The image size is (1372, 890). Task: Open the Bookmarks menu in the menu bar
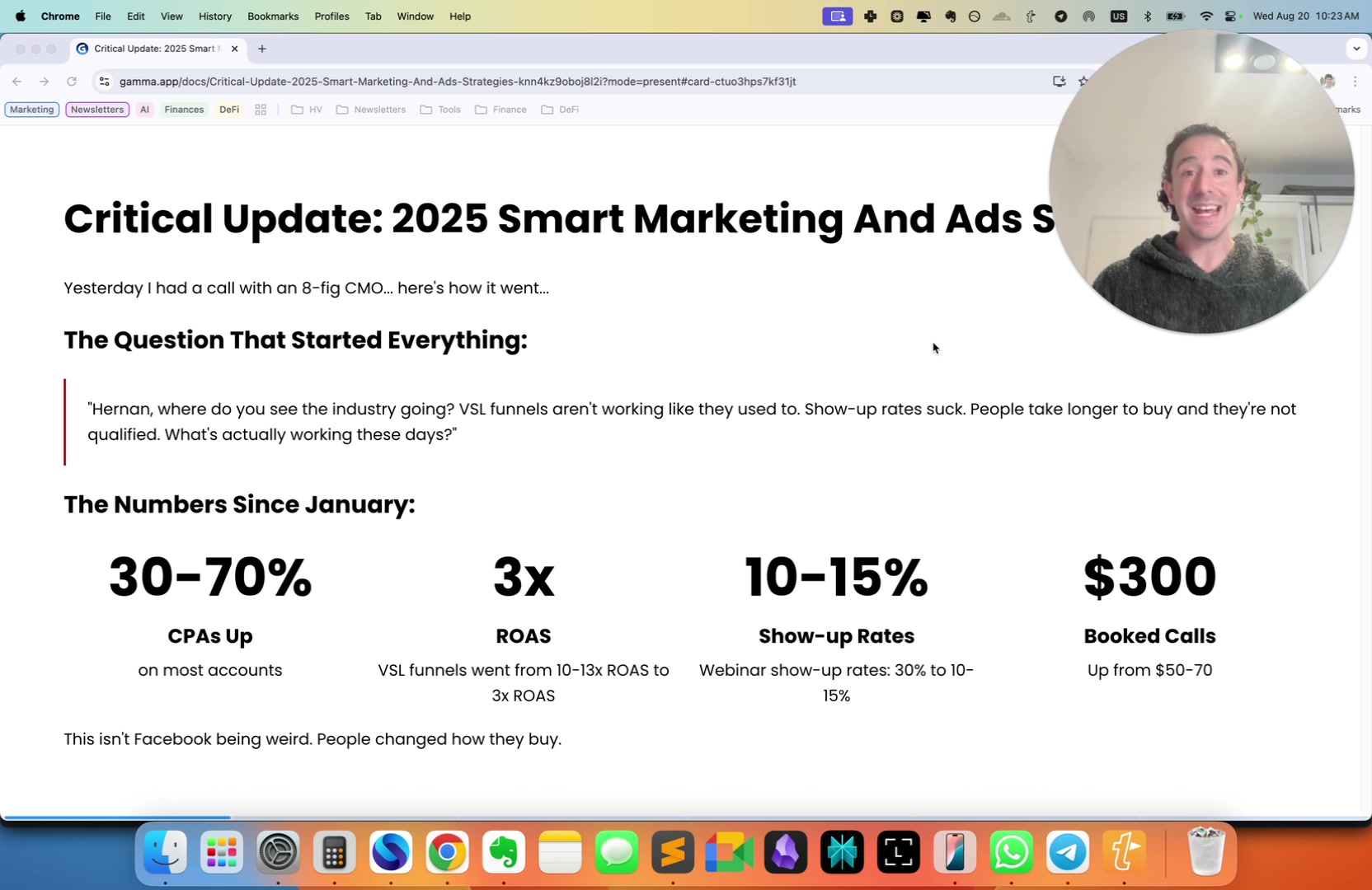[x=273, y=16]
